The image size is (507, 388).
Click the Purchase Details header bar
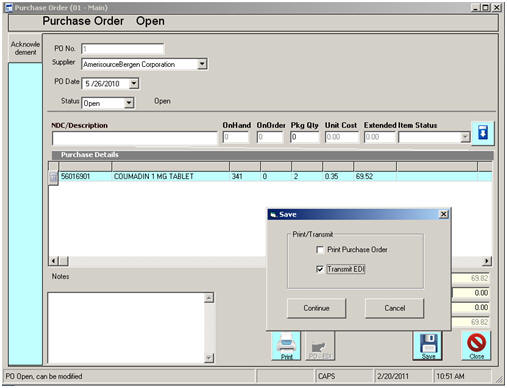tap(272, 155)
